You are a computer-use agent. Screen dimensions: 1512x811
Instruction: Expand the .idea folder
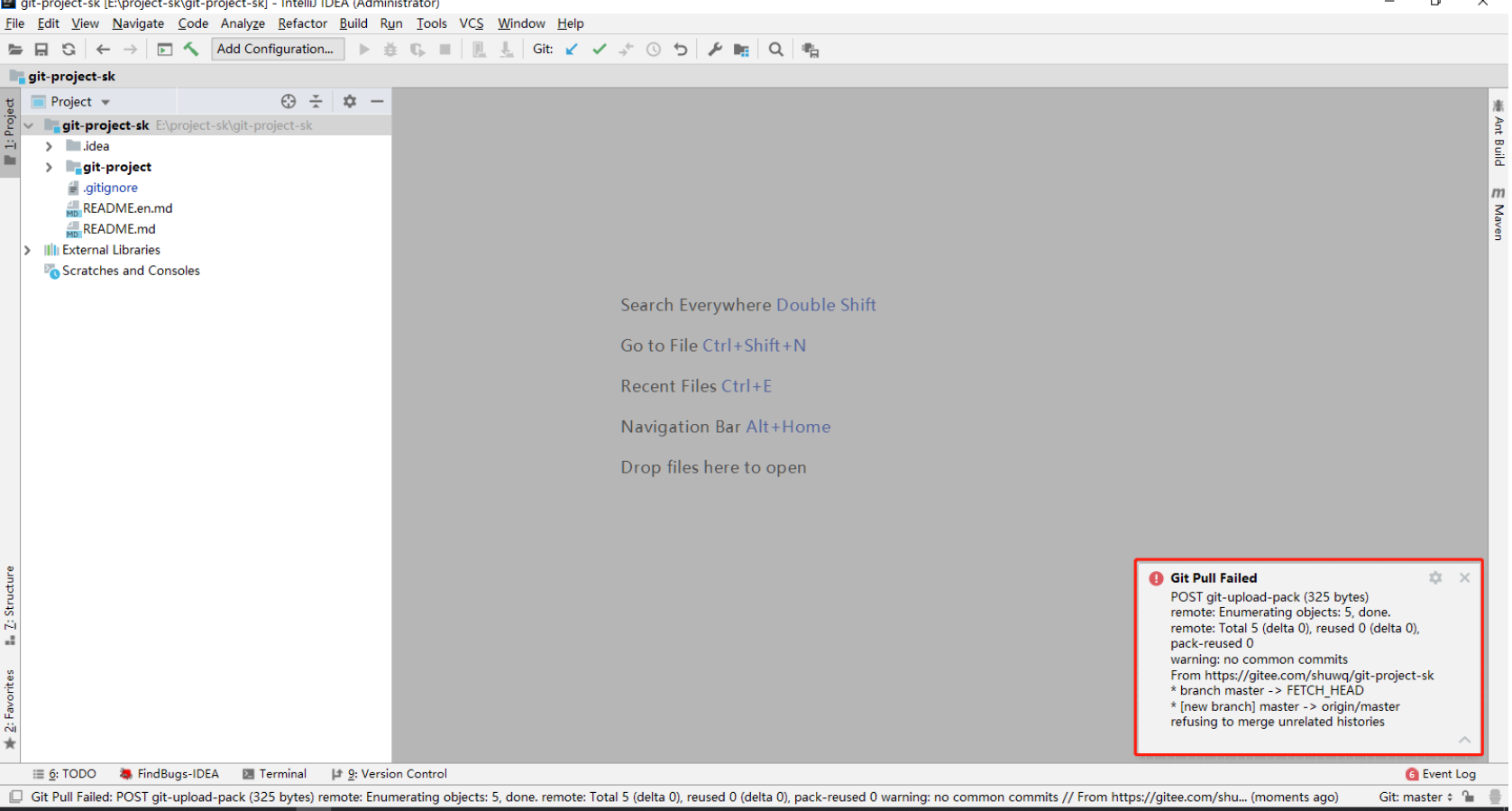point(50,146)
